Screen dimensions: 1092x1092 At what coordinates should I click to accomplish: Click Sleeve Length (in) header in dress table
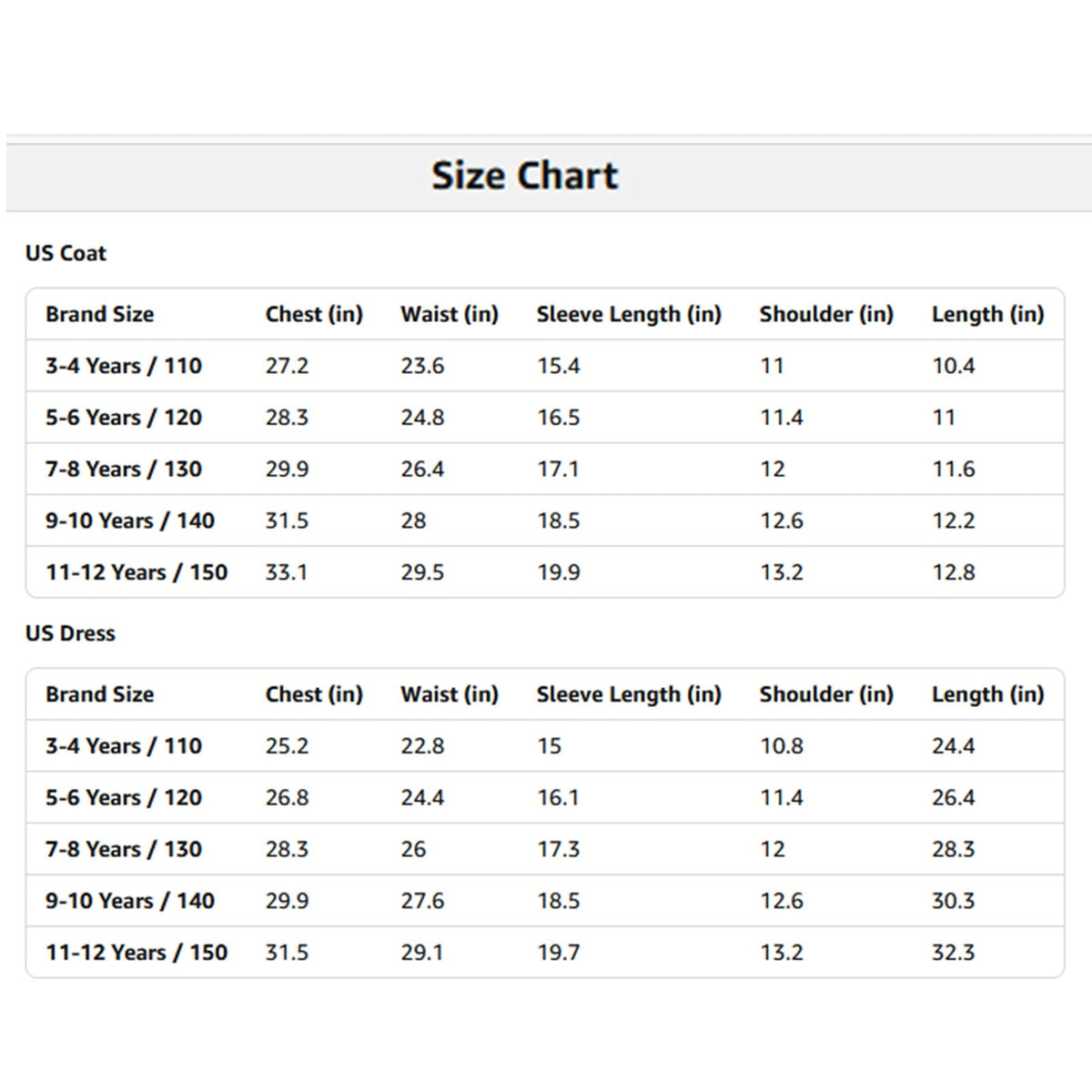pyautogui.click(x=629, y=694)
